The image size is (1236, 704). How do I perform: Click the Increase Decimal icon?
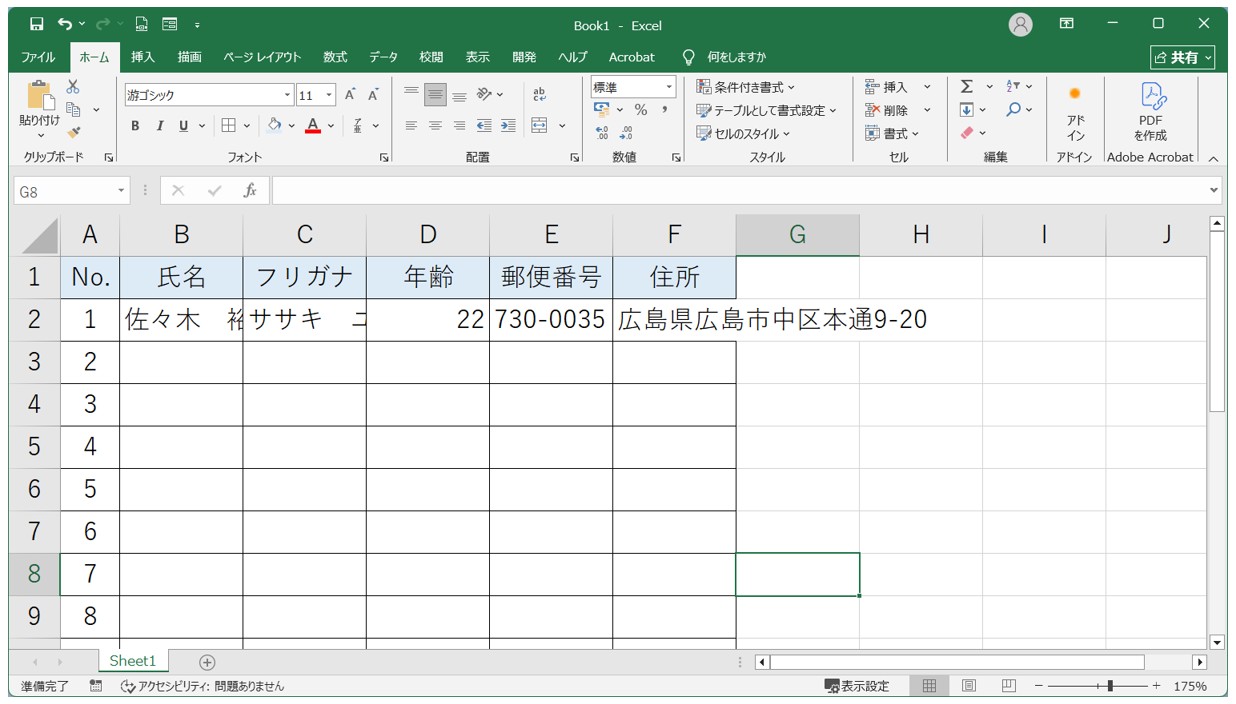tap(602, 133)
